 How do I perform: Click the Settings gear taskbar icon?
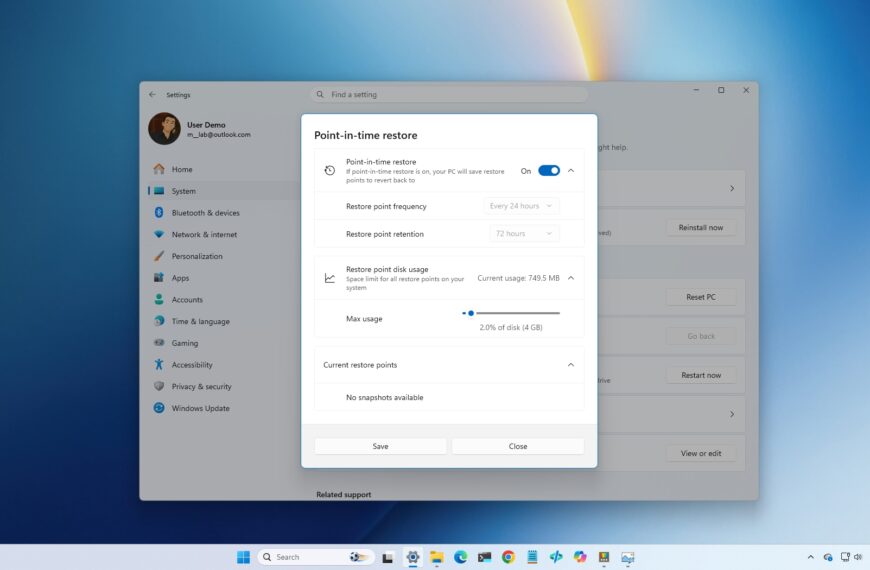click(x=413, y=557)
